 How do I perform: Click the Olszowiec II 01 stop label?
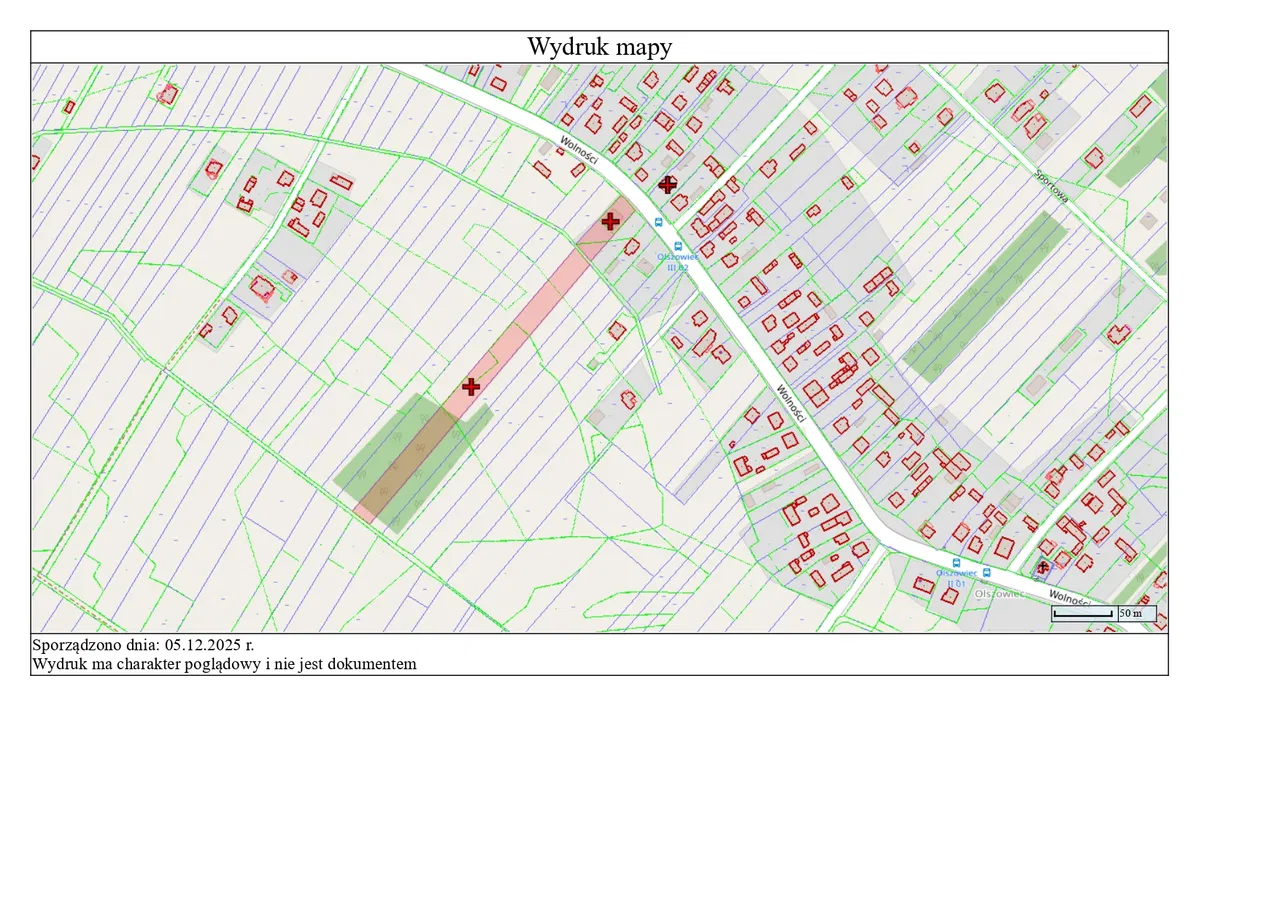tap(956, 578)
